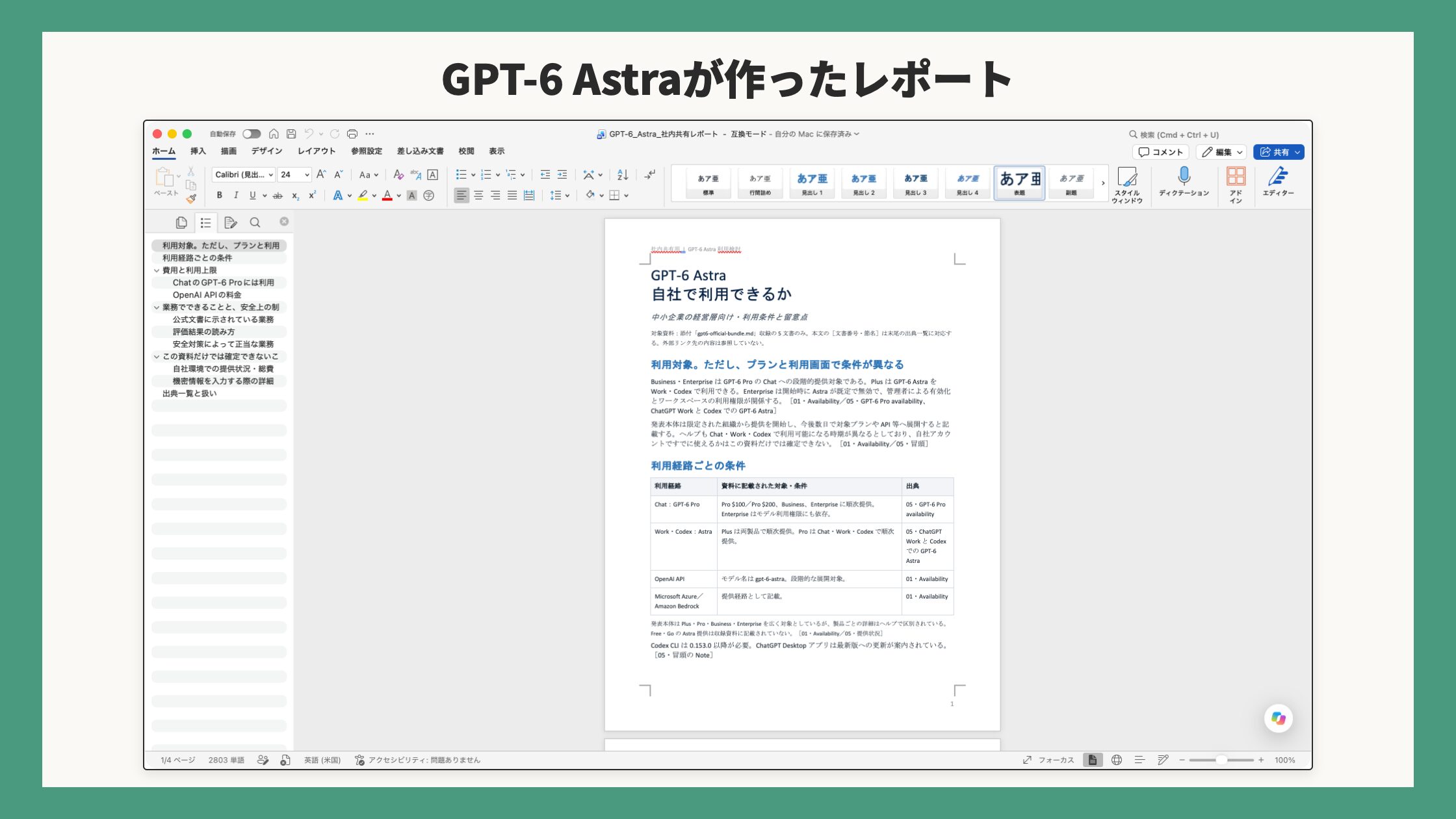Click the コメント button
This screenshot has width=1456, height=819.
tap(1160, 152)
